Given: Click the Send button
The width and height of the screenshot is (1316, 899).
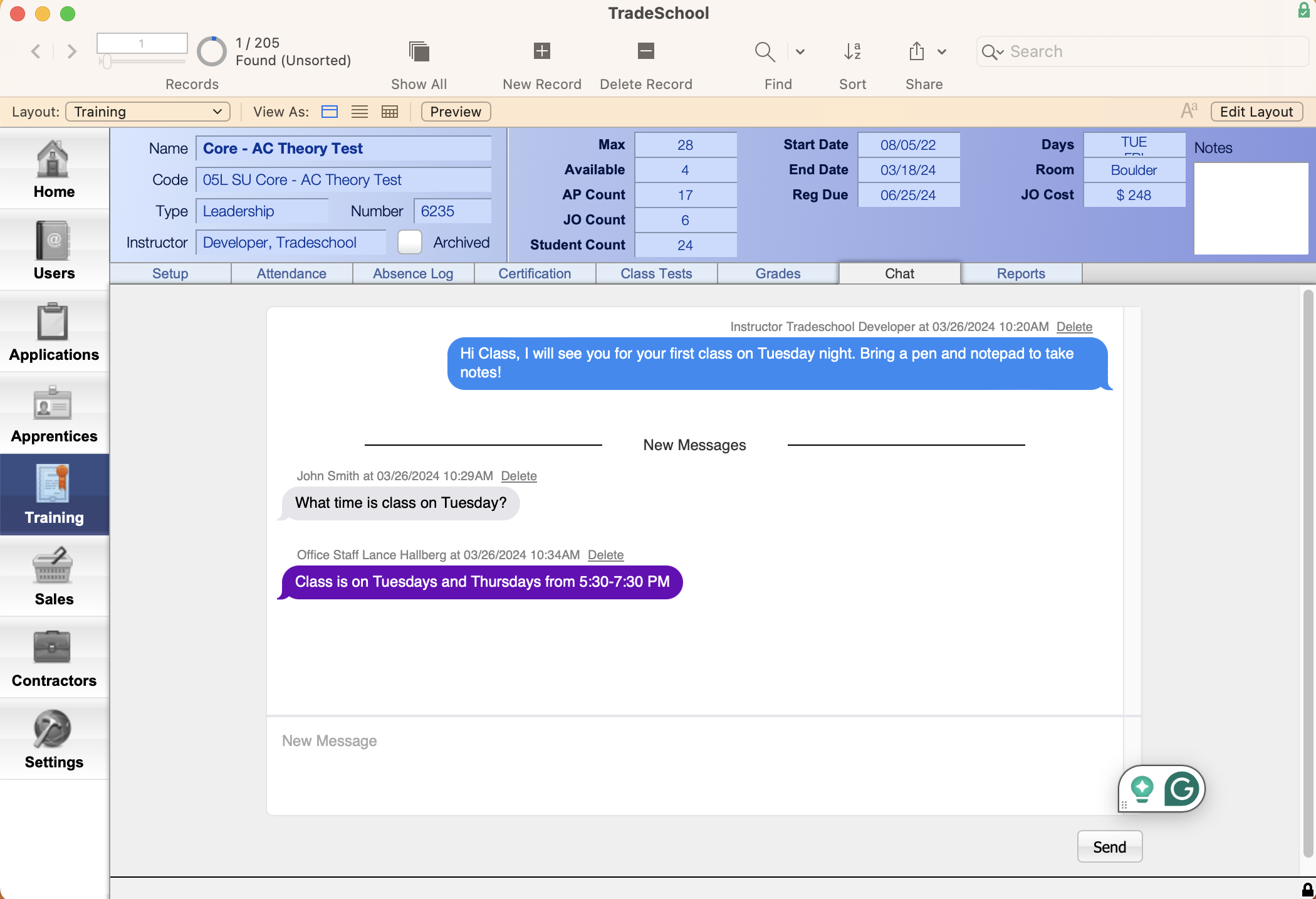Looking at the screenshot, I should pos(1109,846).
